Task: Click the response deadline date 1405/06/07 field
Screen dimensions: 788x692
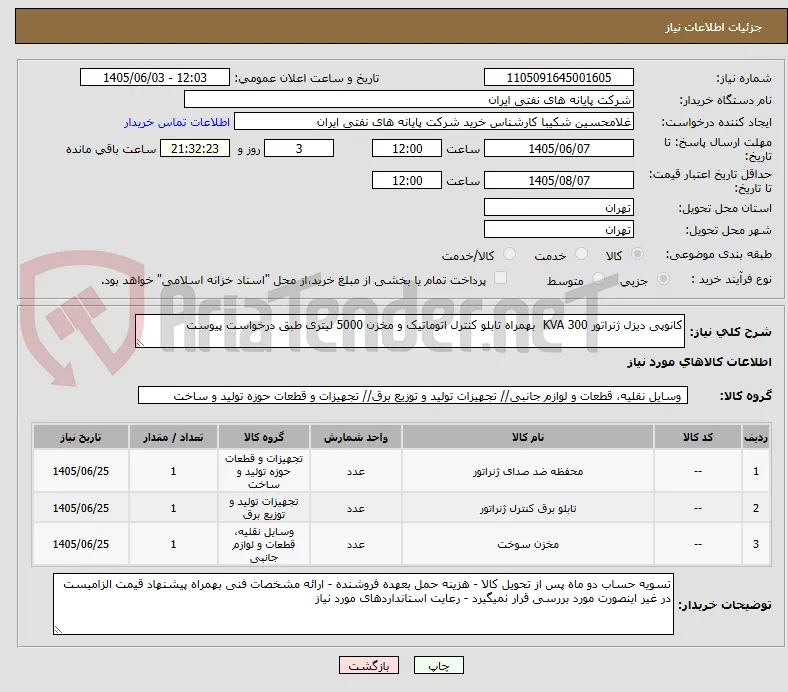Action: (559, 148)
